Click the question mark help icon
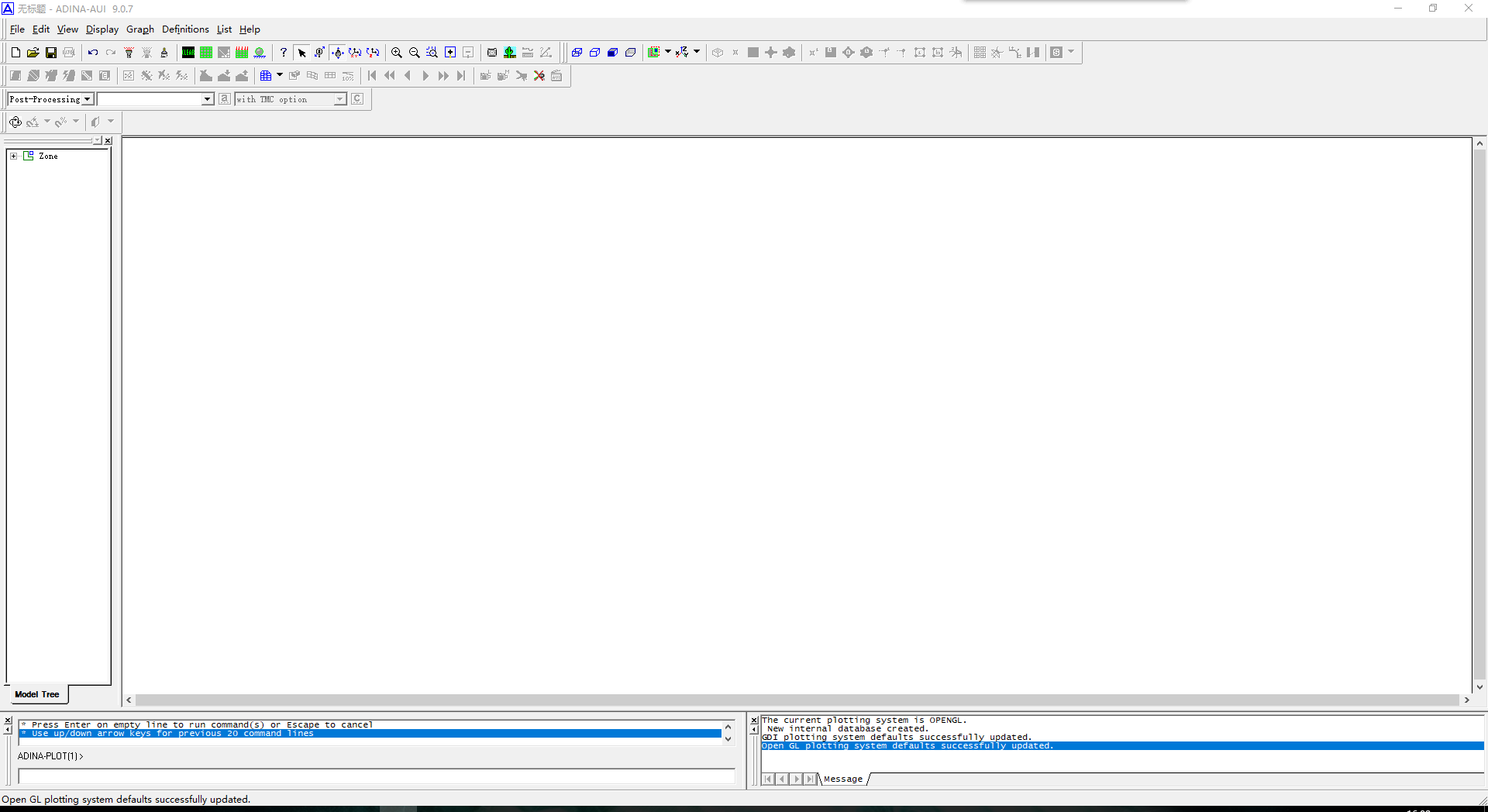The height and width of the screenshot is (812, 1488). pos(284,53)
